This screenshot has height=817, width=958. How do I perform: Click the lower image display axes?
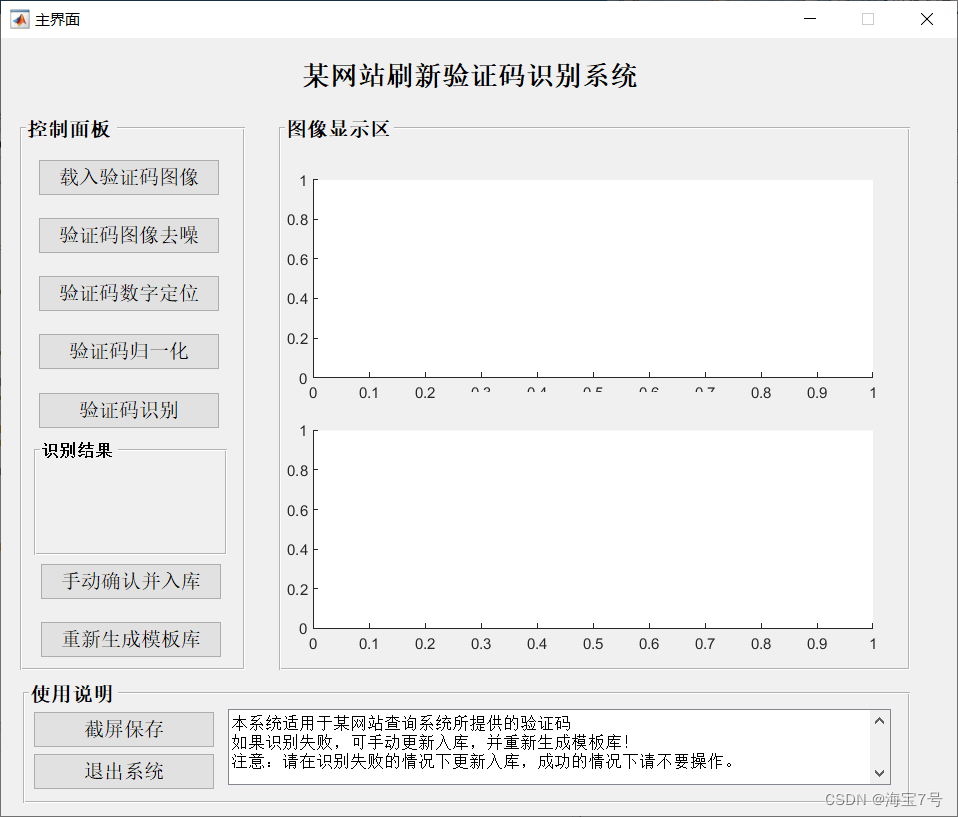coord(593,529)
